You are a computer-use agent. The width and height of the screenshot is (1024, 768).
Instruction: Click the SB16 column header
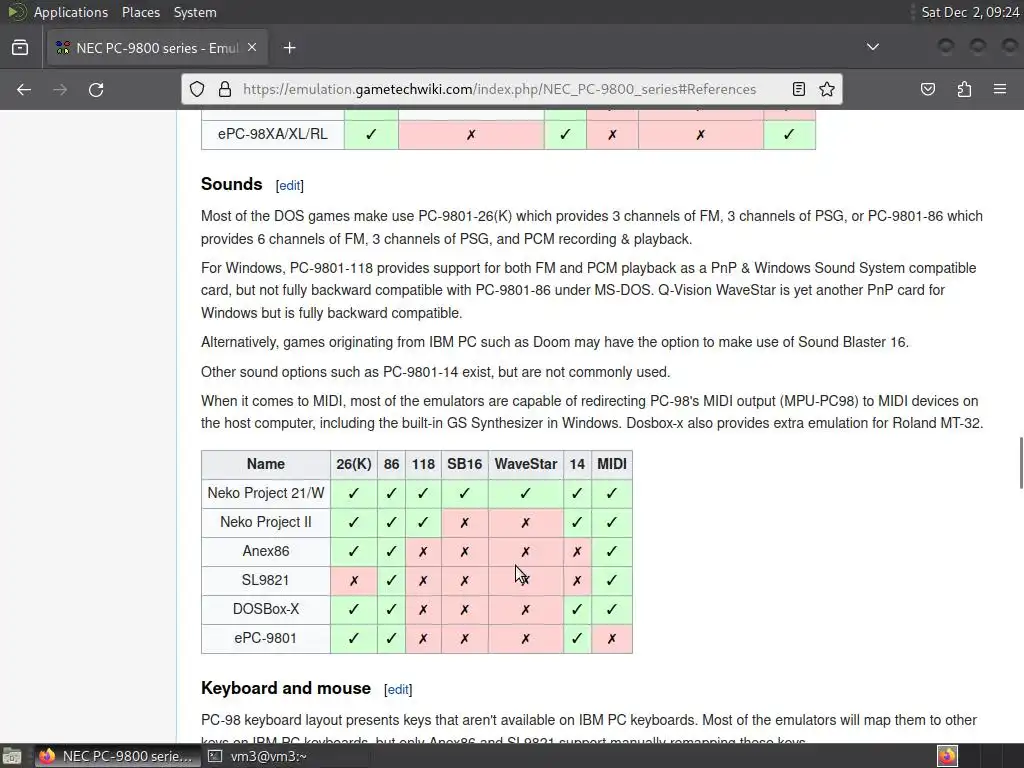click(464, 464)
